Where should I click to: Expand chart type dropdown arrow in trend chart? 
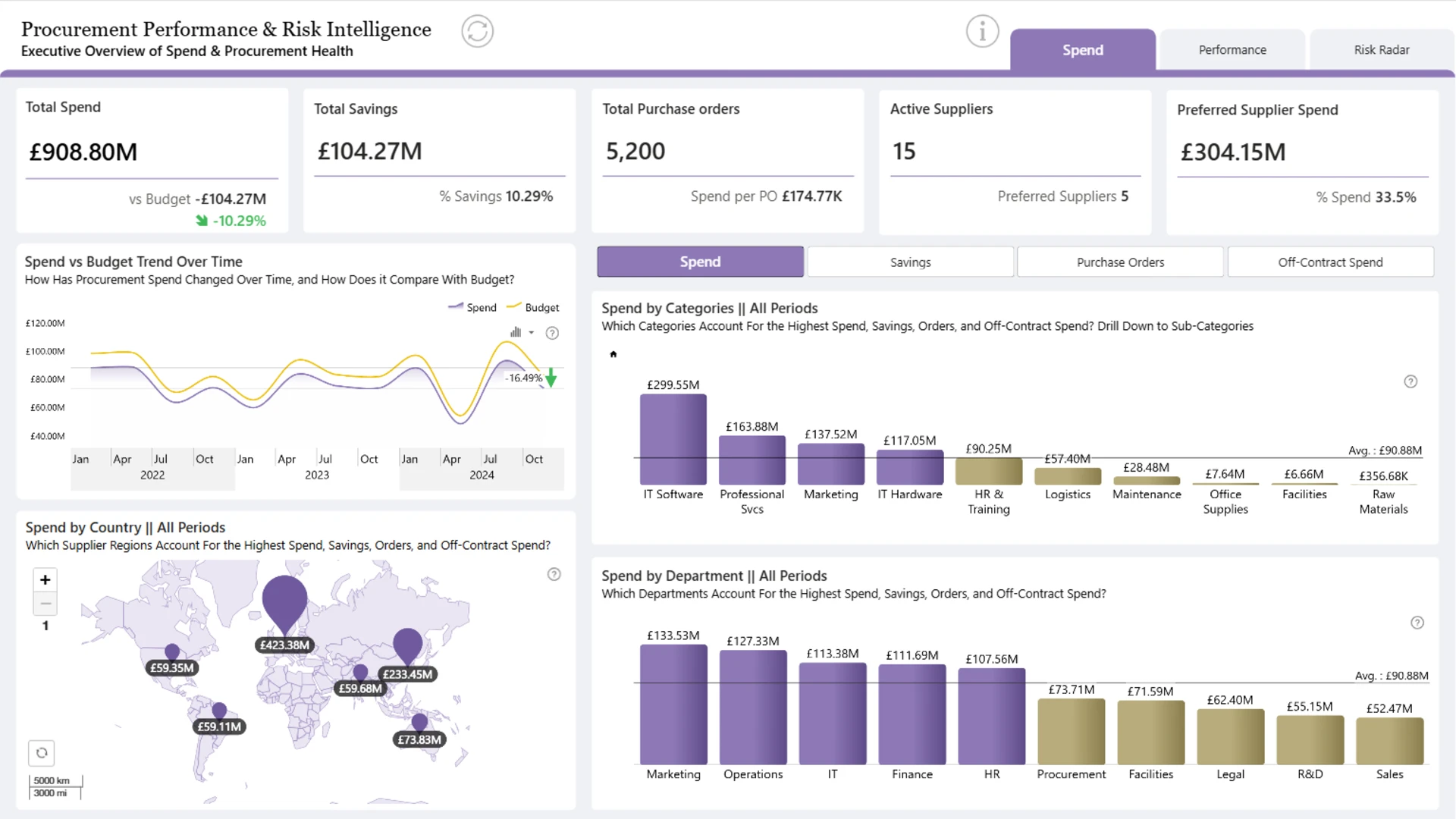[532, 332]
